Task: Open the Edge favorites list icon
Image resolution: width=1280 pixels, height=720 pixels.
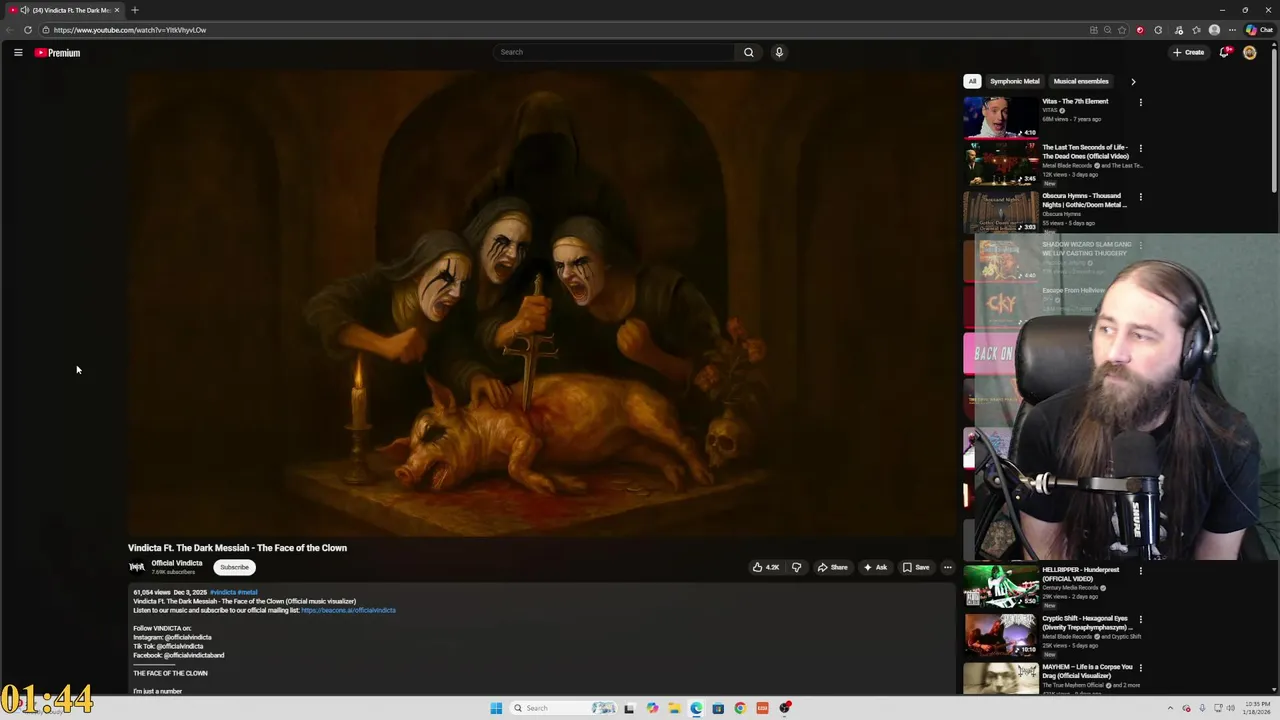Action: (1197, 30)
